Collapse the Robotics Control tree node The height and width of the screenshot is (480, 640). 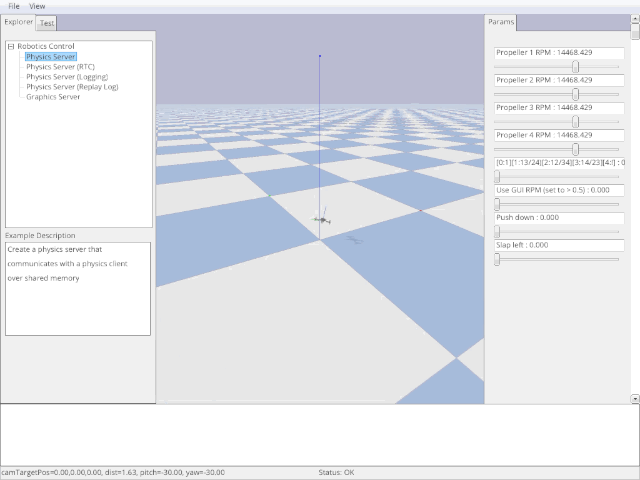(11, 47)
